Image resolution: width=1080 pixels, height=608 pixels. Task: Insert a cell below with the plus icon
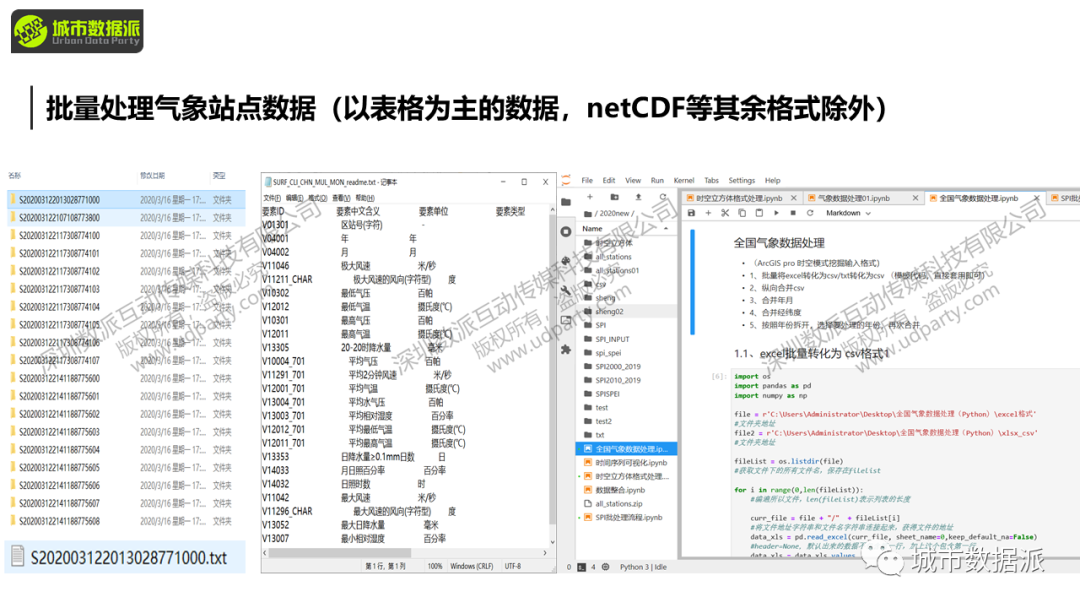point(708,213)
